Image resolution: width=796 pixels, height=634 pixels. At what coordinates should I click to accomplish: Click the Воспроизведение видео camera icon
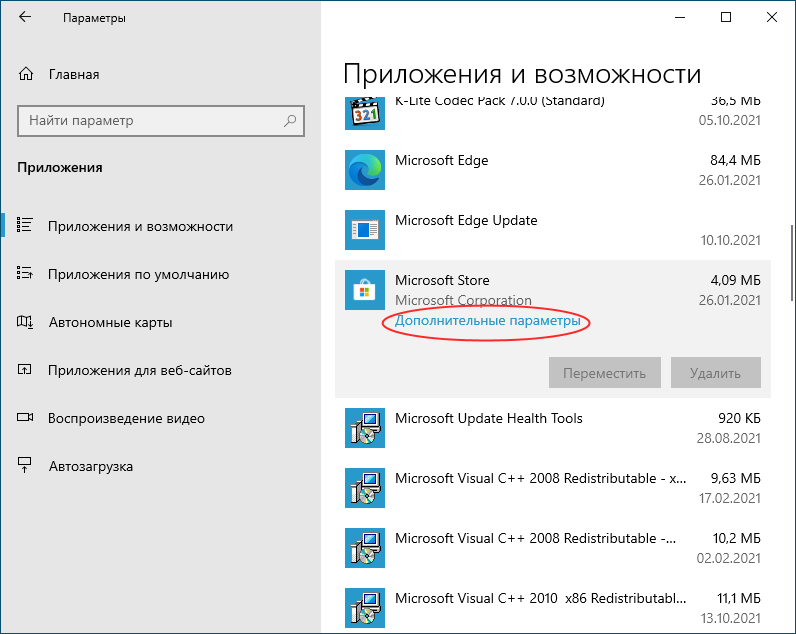[25, 417]
